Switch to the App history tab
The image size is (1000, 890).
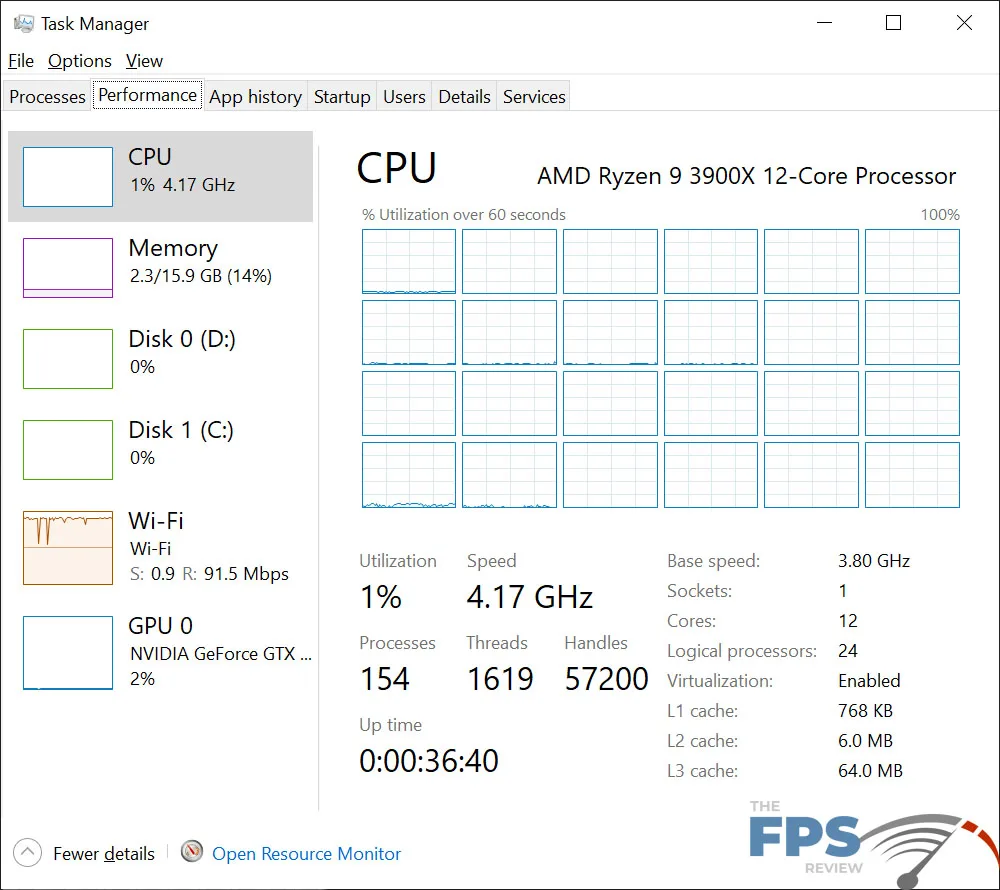tap(255, 96)
